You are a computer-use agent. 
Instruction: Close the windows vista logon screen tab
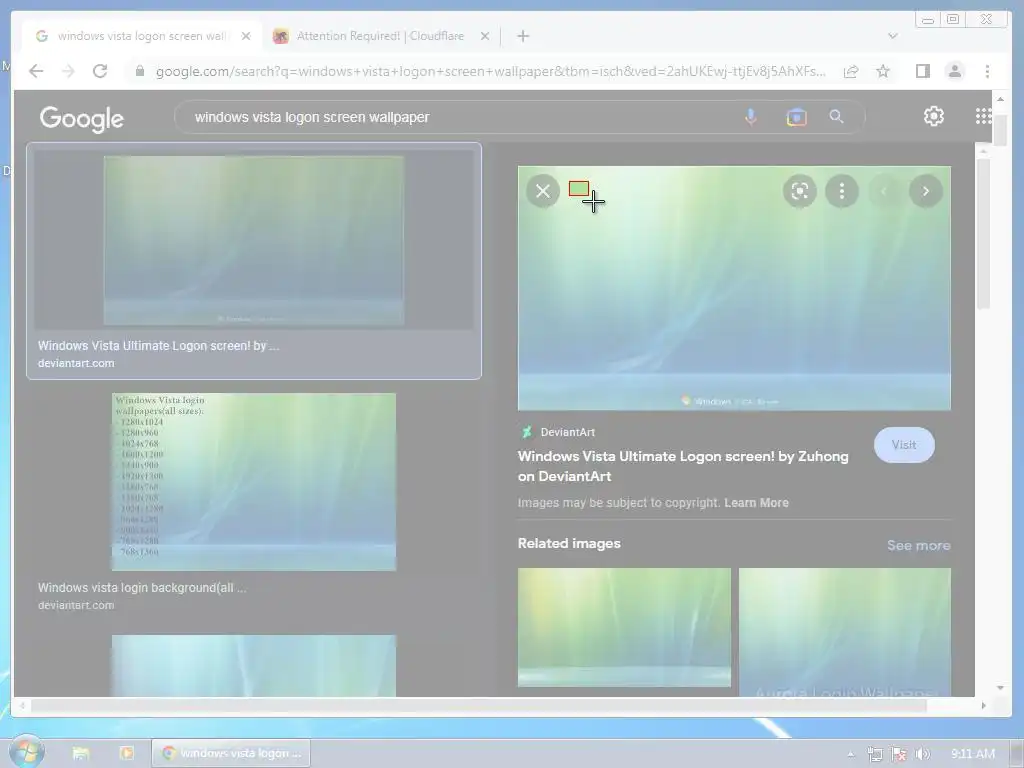pos(246,36)
